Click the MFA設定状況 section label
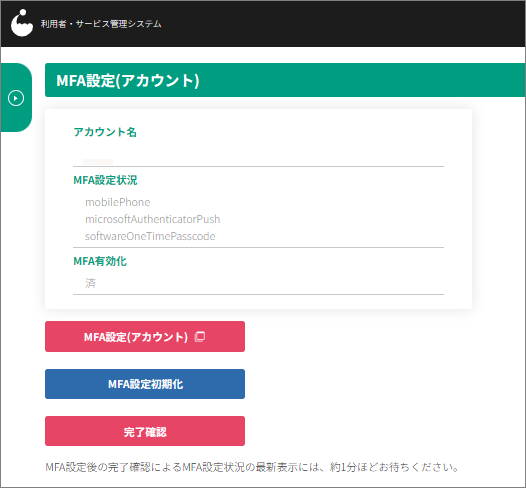This screenshot has width=526, height=488. click(x=105, y=180)
